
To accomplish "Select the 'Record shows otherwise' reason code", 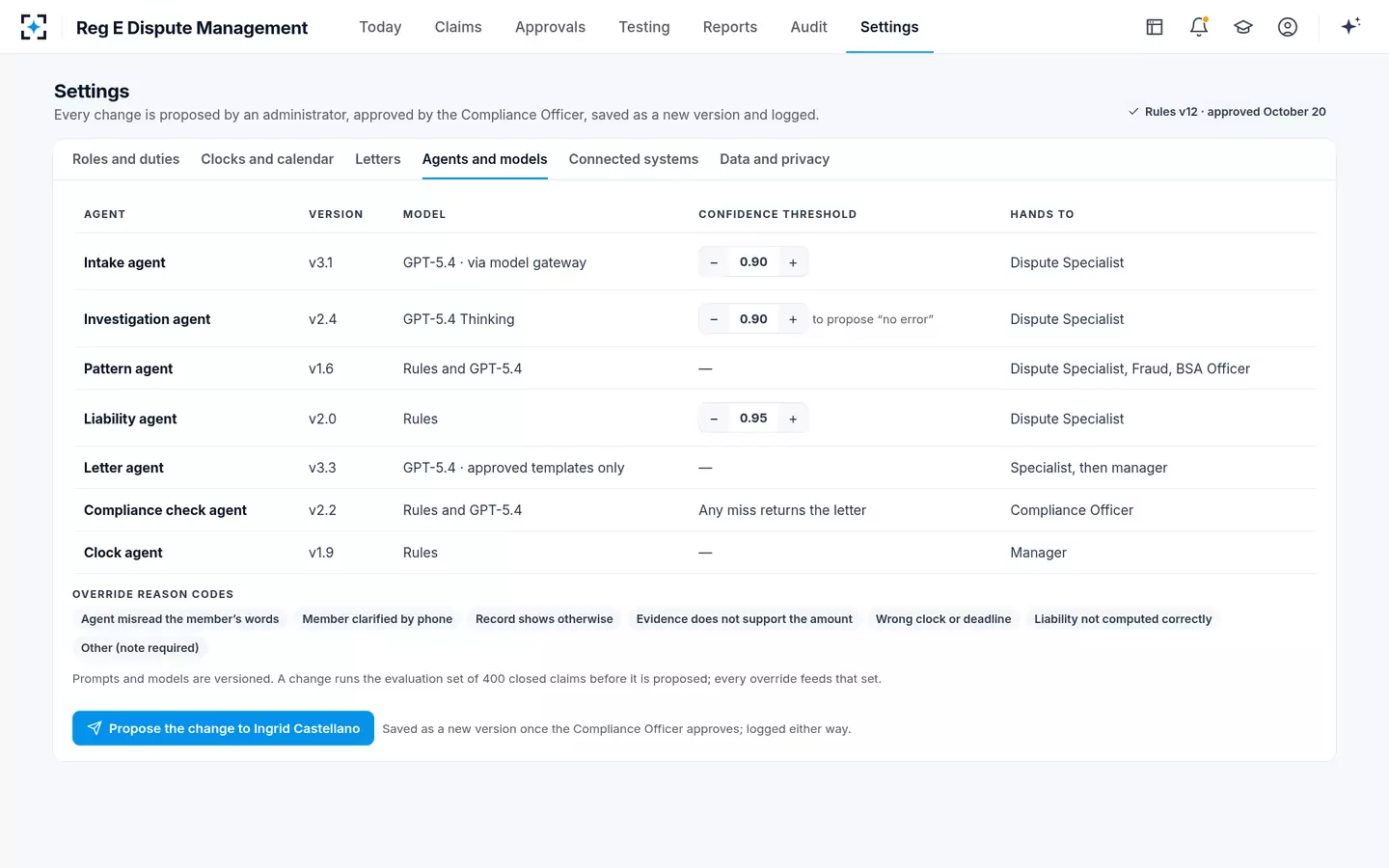I will click(544, 619).
